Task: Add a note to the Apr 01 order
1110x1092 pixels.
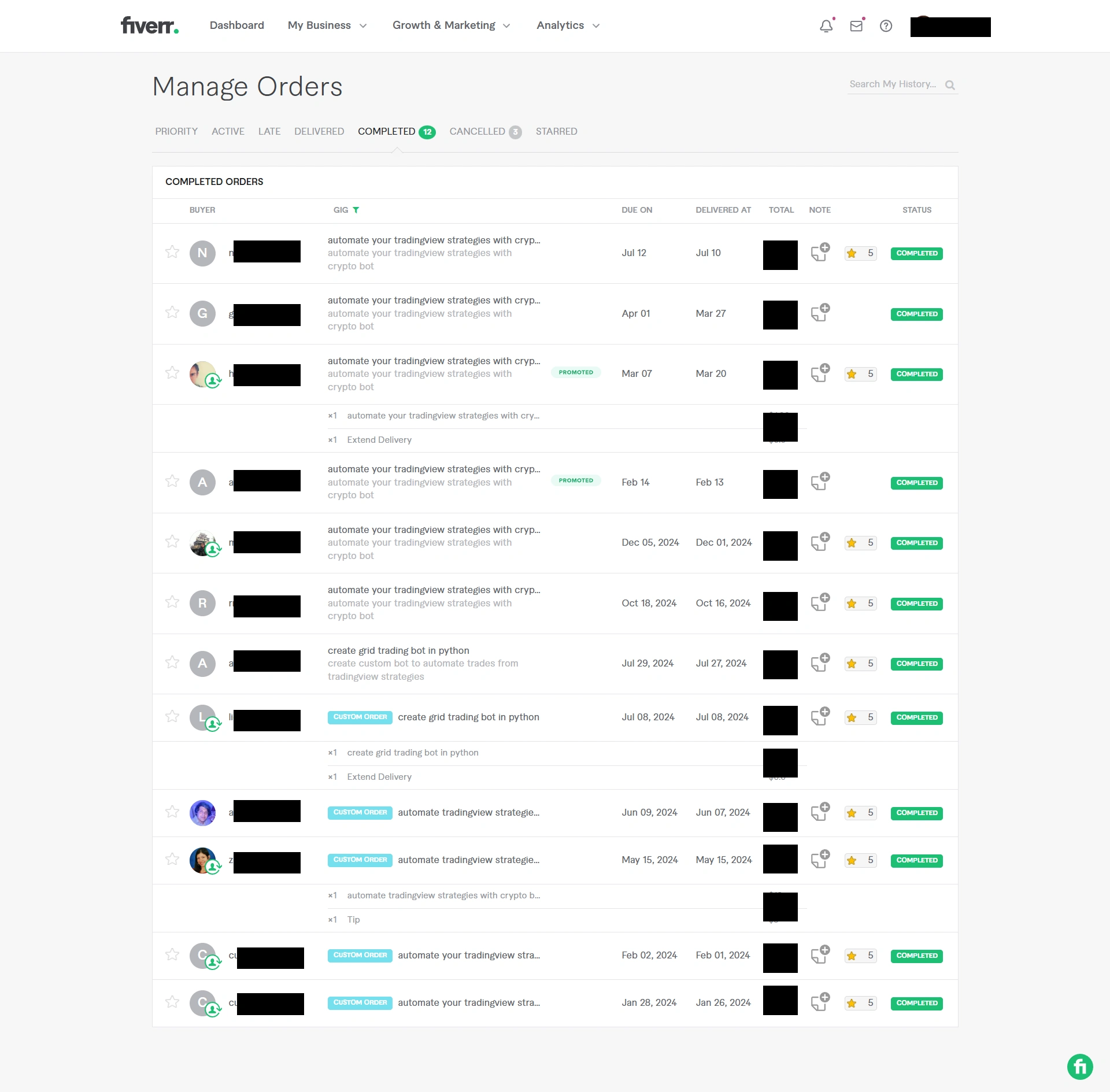Action: (x=820, y=313)
